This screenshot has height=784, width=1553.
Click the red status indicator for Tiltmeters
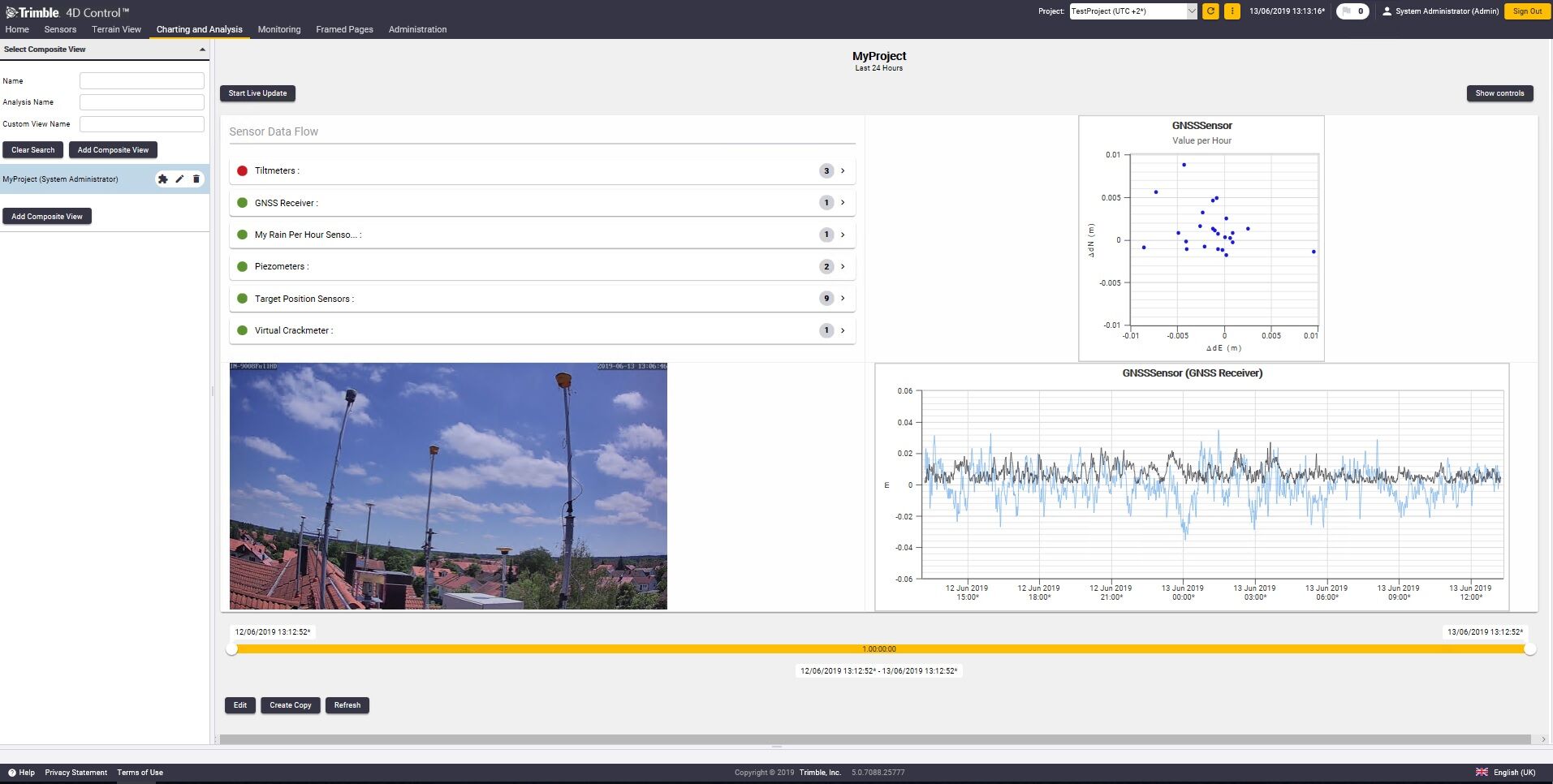(x=243, y=170)
